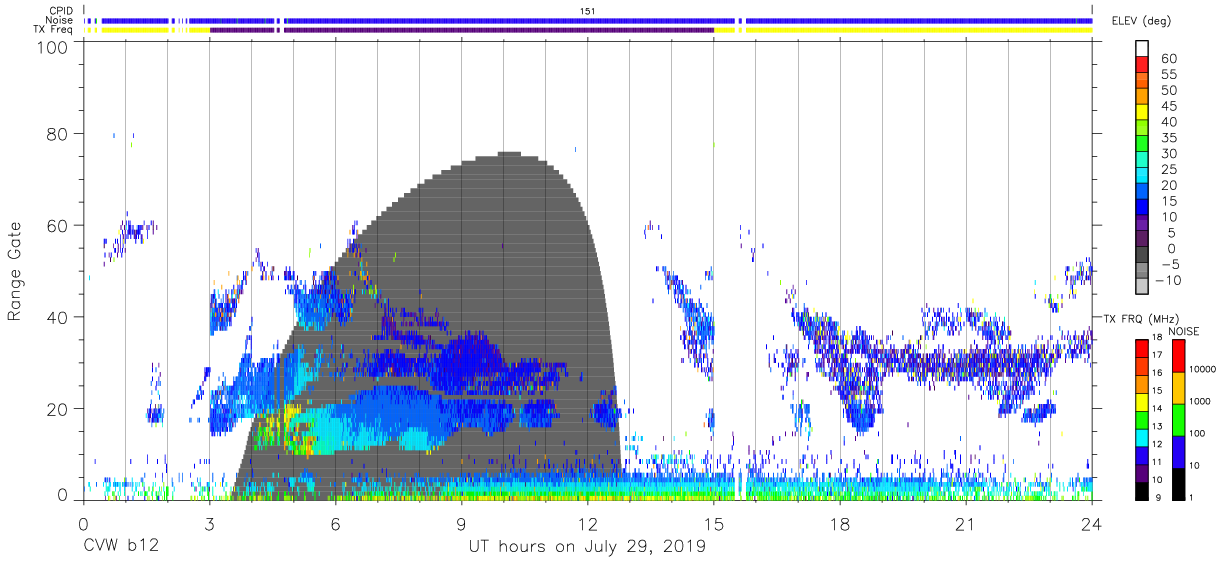The height and width of the screenshot is (567, 1228).
Task: Pick the white top swatch of the ELEV color bar
Action: point(1141,48)
